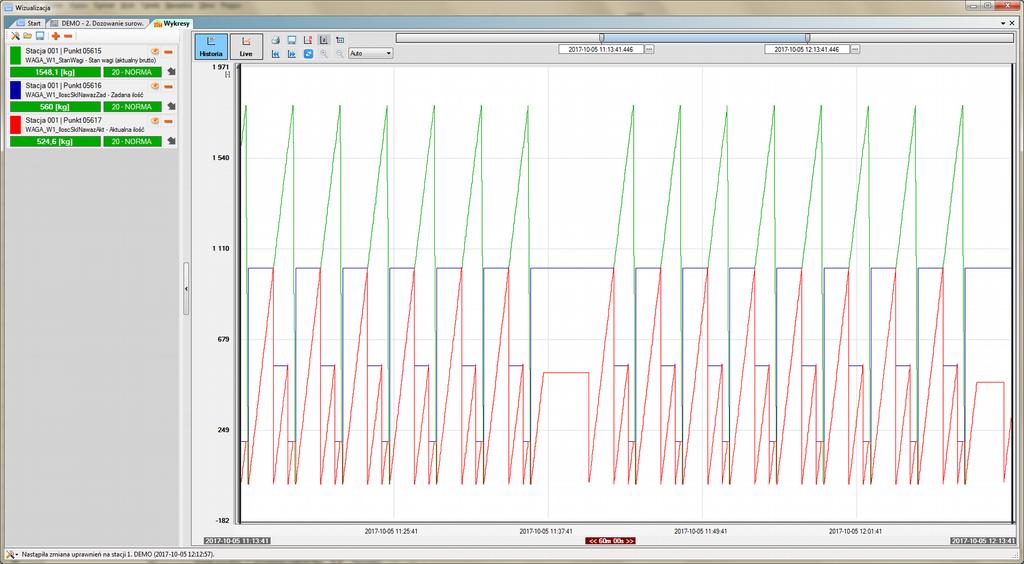Click the monitor/screen icon in the chart toolbar
Screen dimensions: 1024x564
tap(292, 40)
